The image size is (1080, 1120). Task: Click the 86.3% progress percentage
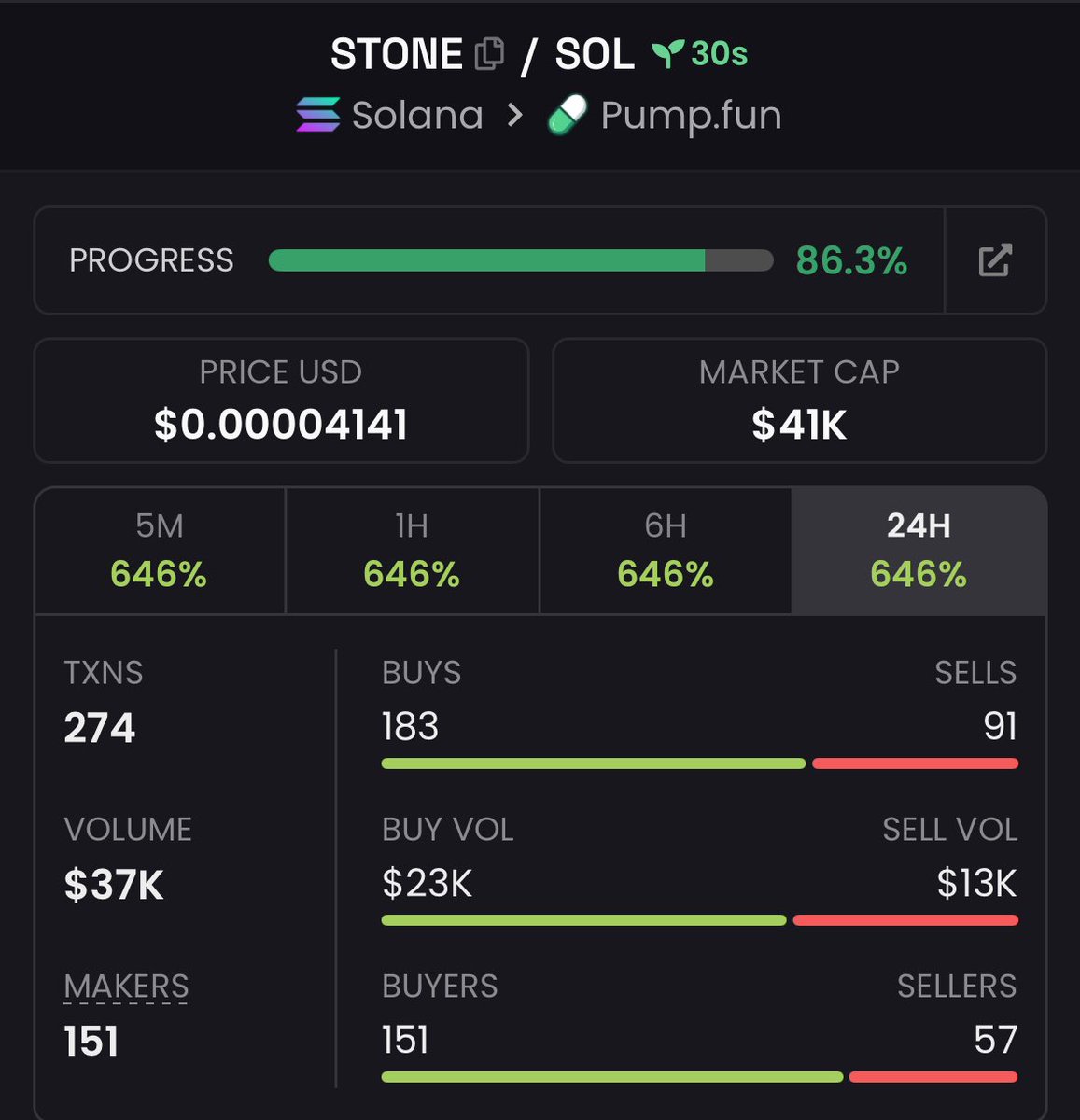851,260
